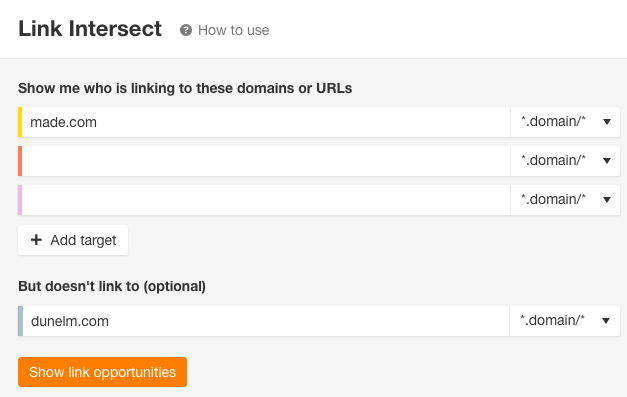Expand the second target's *.domain/* dropdown
Viewport: 627px width, 397px height.
[565, 161]
